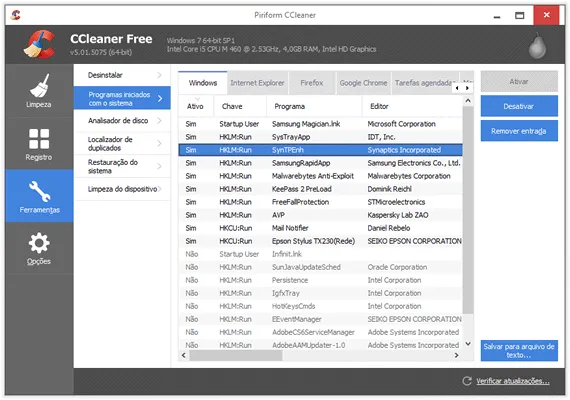Switch to the Google Chrome tab
The height and width of the screenshot is (400, 570).
point(363,83)
